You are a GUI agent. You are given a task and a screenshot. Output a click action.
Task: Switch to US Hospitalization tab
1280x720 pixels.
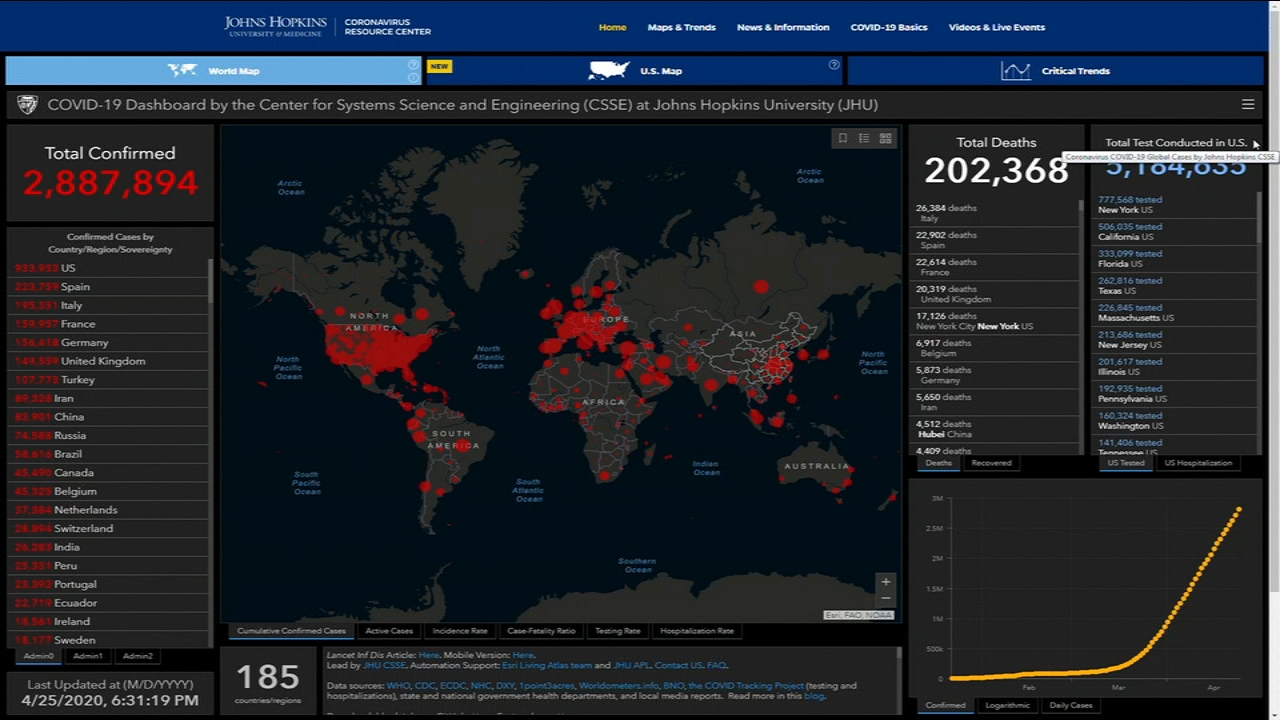[1198, 463]
